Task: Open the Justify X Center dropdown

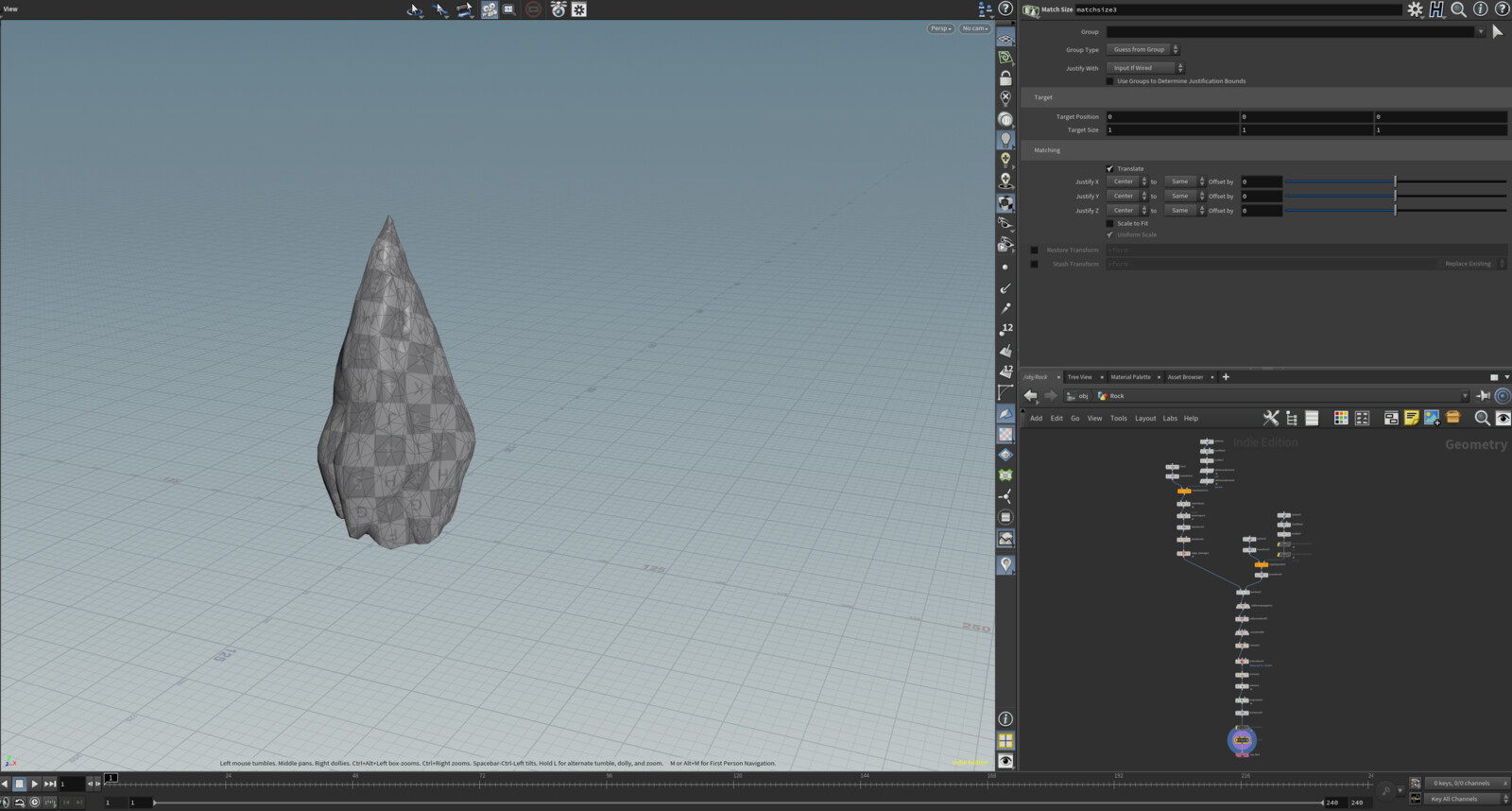Action: [x=1126, y=181]
